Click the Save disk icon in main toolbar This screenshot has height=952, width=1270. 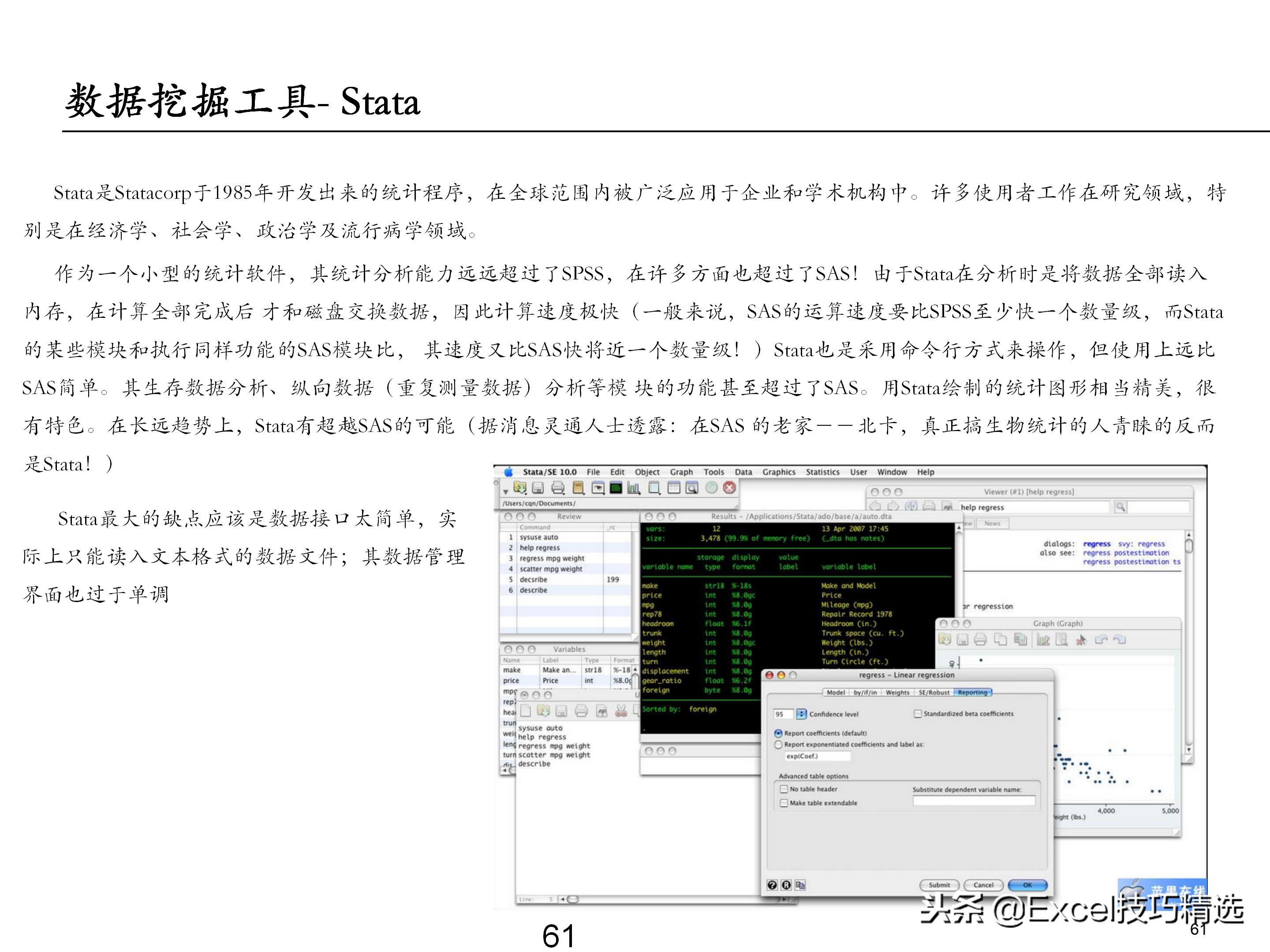(538, 488)
